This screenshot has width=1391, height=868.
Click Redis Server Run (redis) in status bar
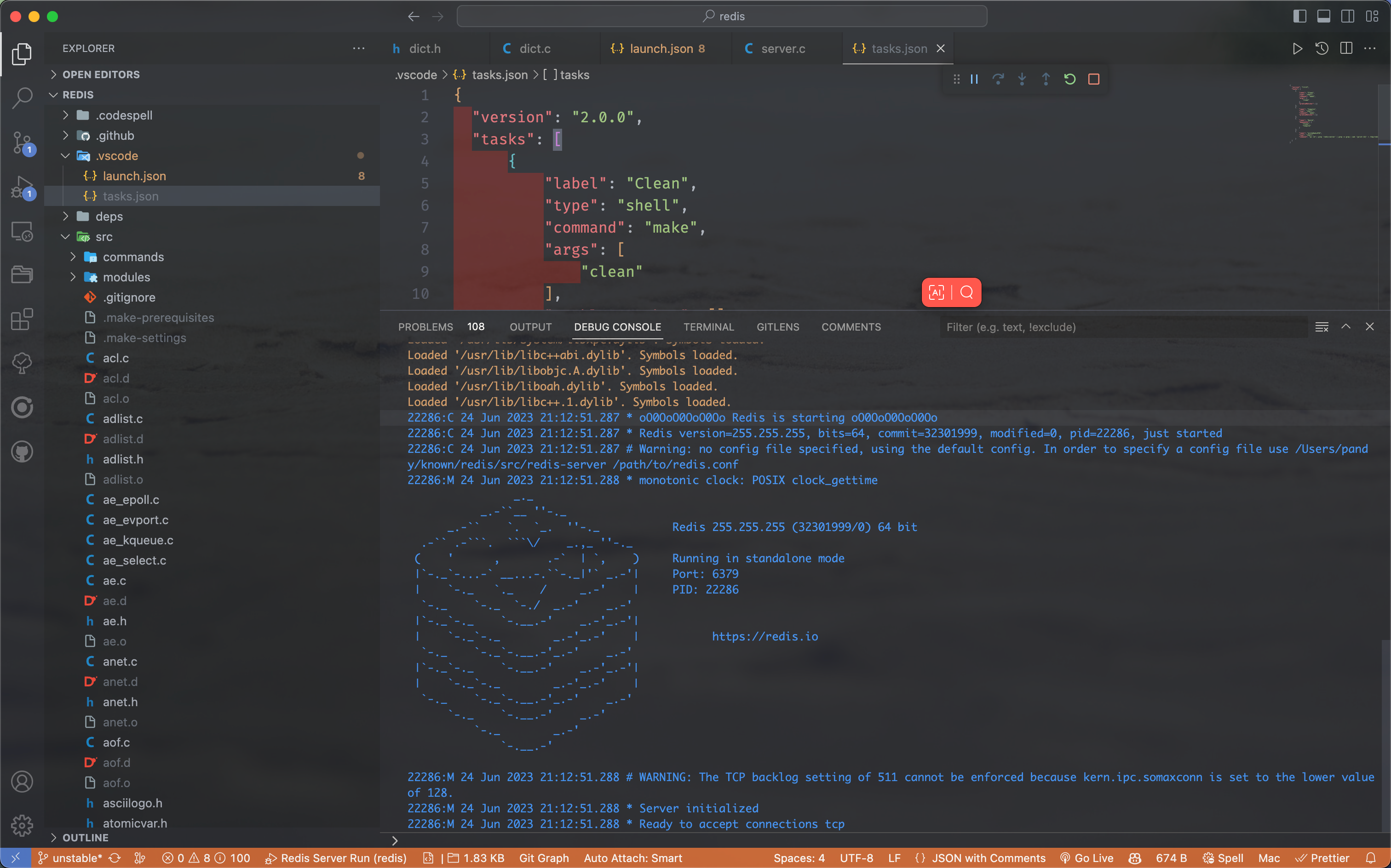point(336,858)
